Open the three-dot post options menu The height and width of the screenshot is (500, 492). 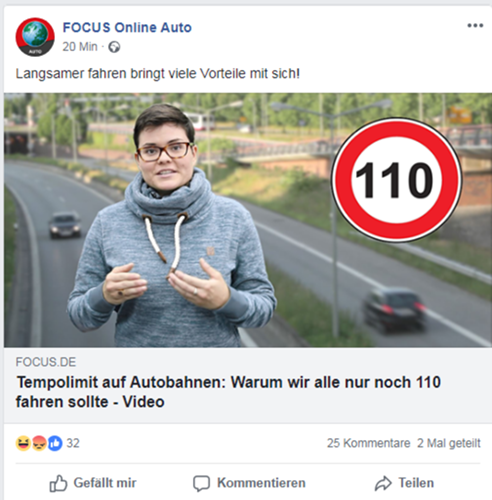475,25
